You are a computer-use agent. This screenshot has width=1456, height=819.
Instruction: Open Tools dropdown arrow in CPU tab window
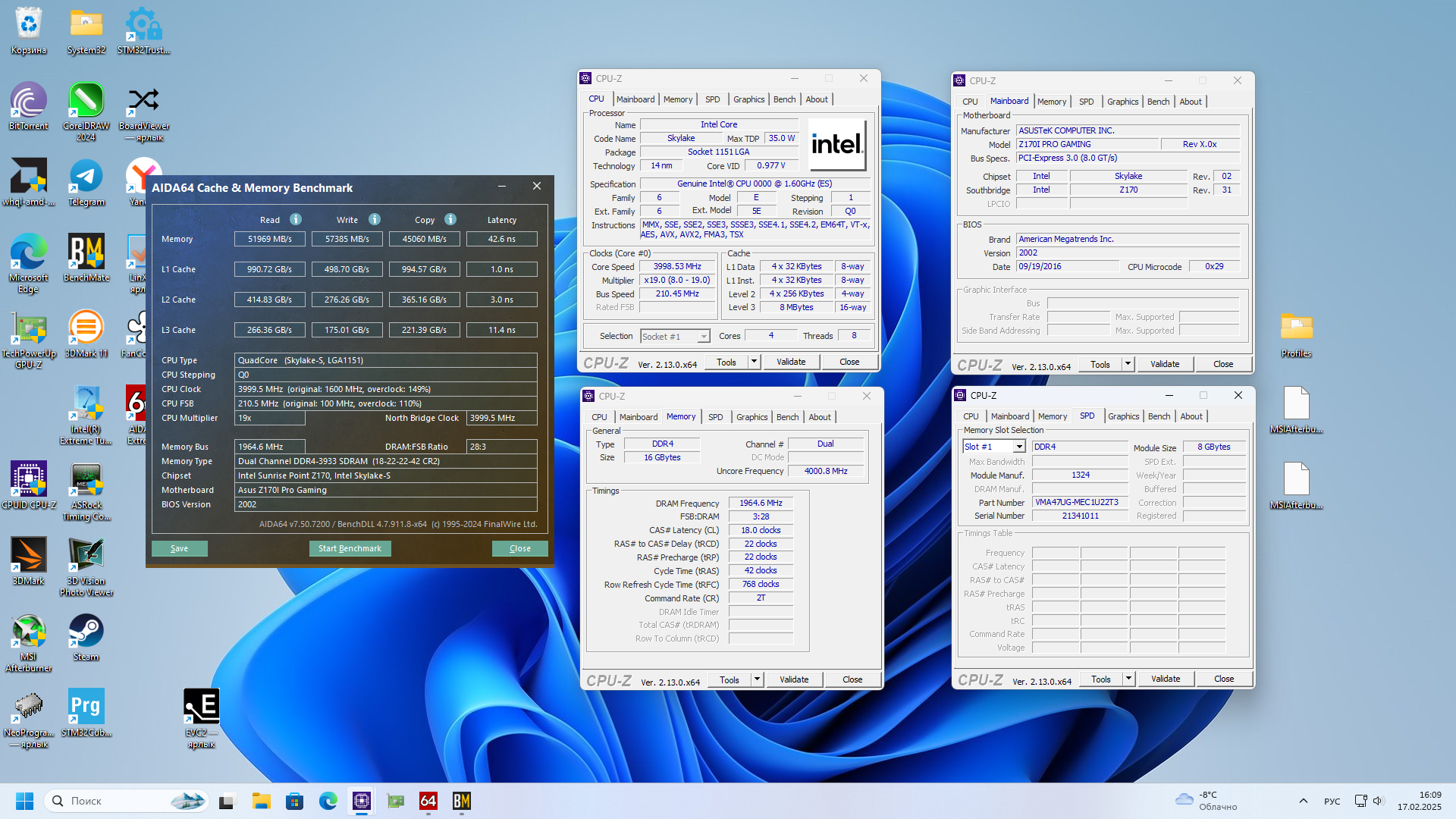click(755, 362)
